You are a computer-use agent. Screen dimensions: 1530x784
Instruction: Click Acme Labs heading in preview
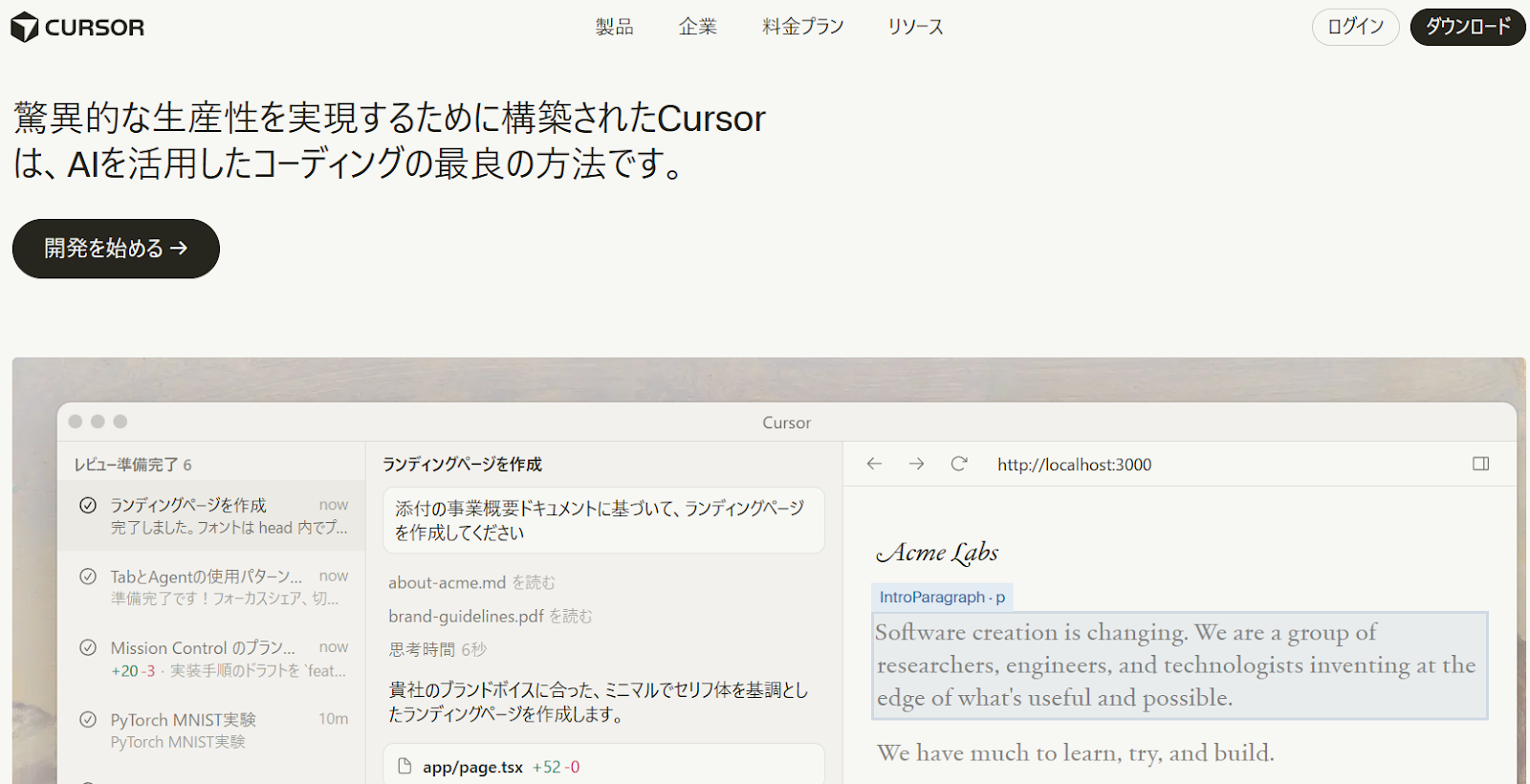[x=937, y=553]
